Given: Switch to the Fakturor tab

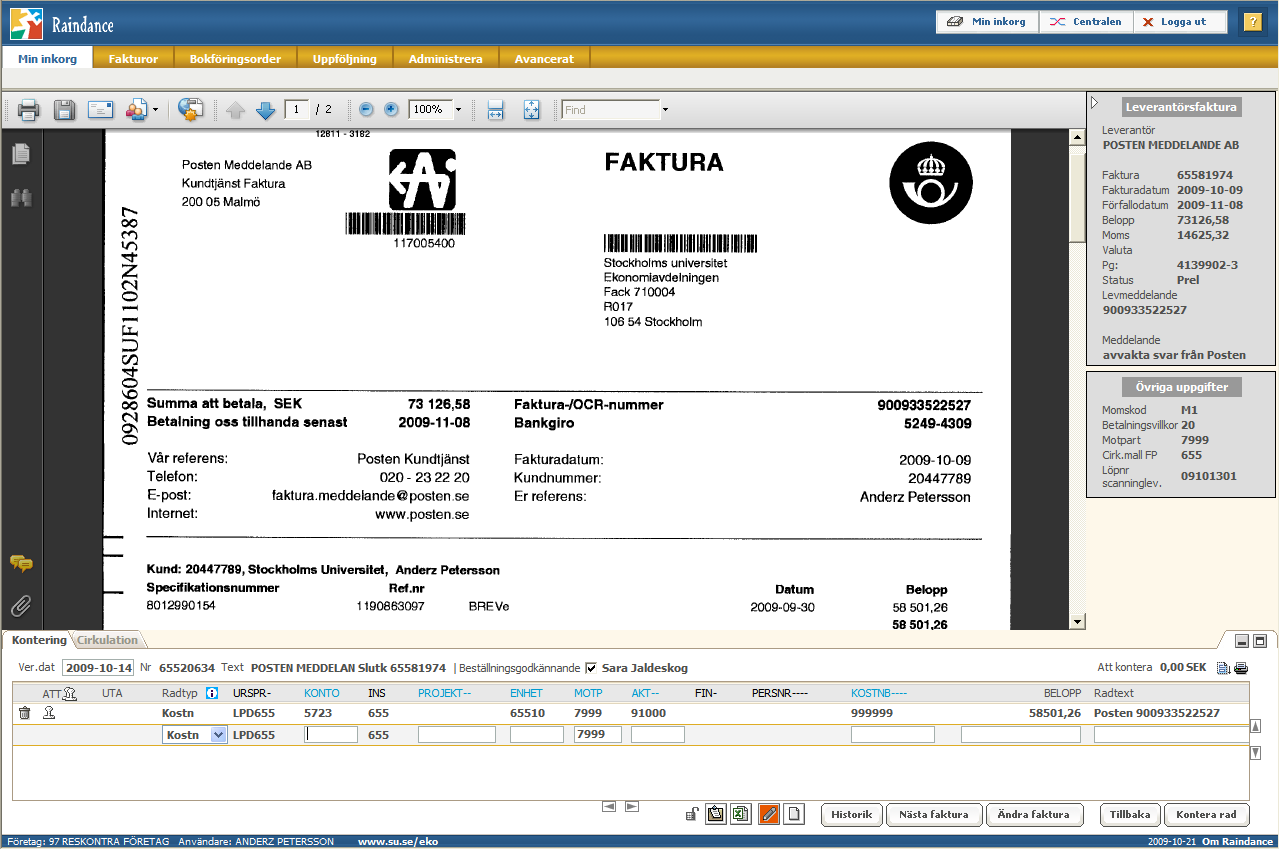Looking at the screenshot, I should click(x=133, y=59).
